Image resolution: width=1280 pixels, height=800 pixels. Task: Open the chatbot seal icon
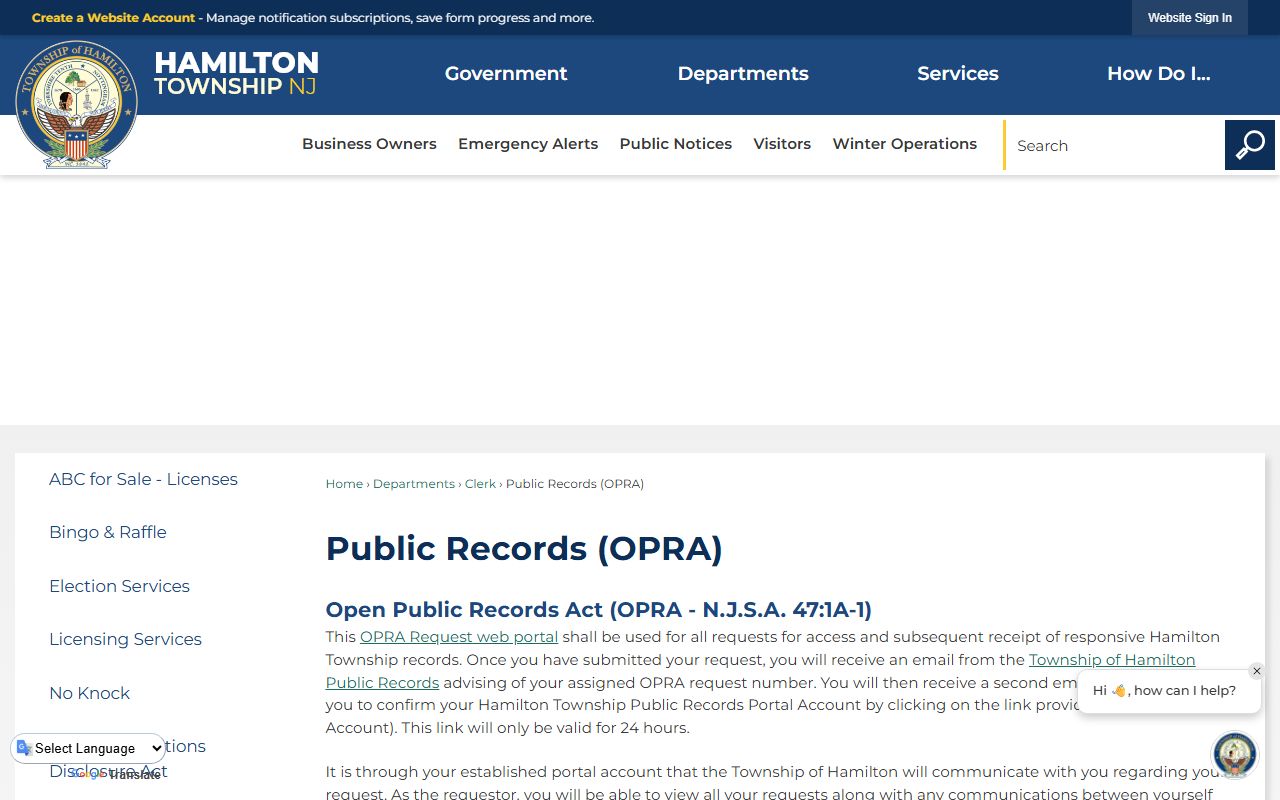click(x=1235, y=755)
